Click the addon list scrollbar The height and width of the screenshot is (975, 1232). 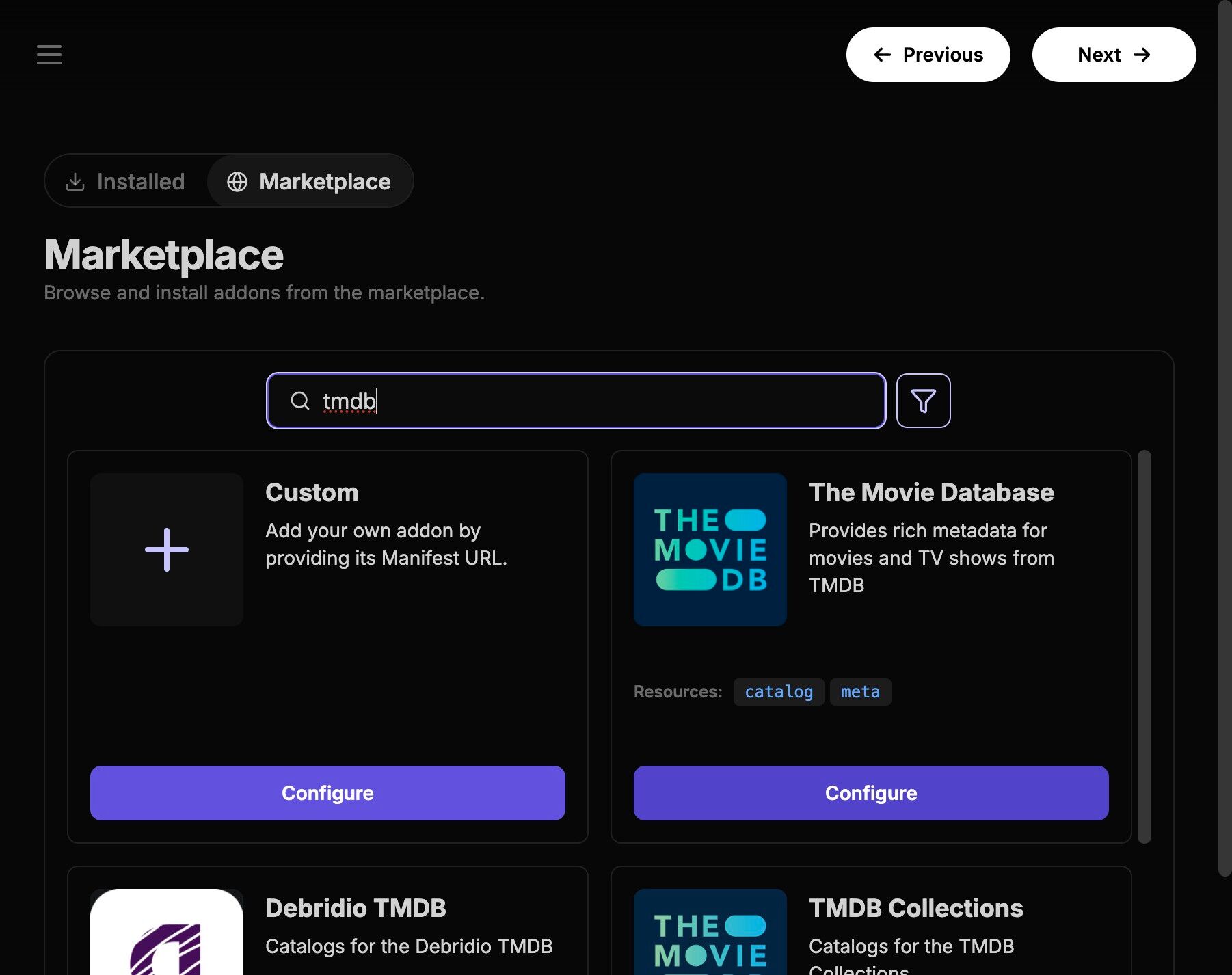coord(1144,647)
